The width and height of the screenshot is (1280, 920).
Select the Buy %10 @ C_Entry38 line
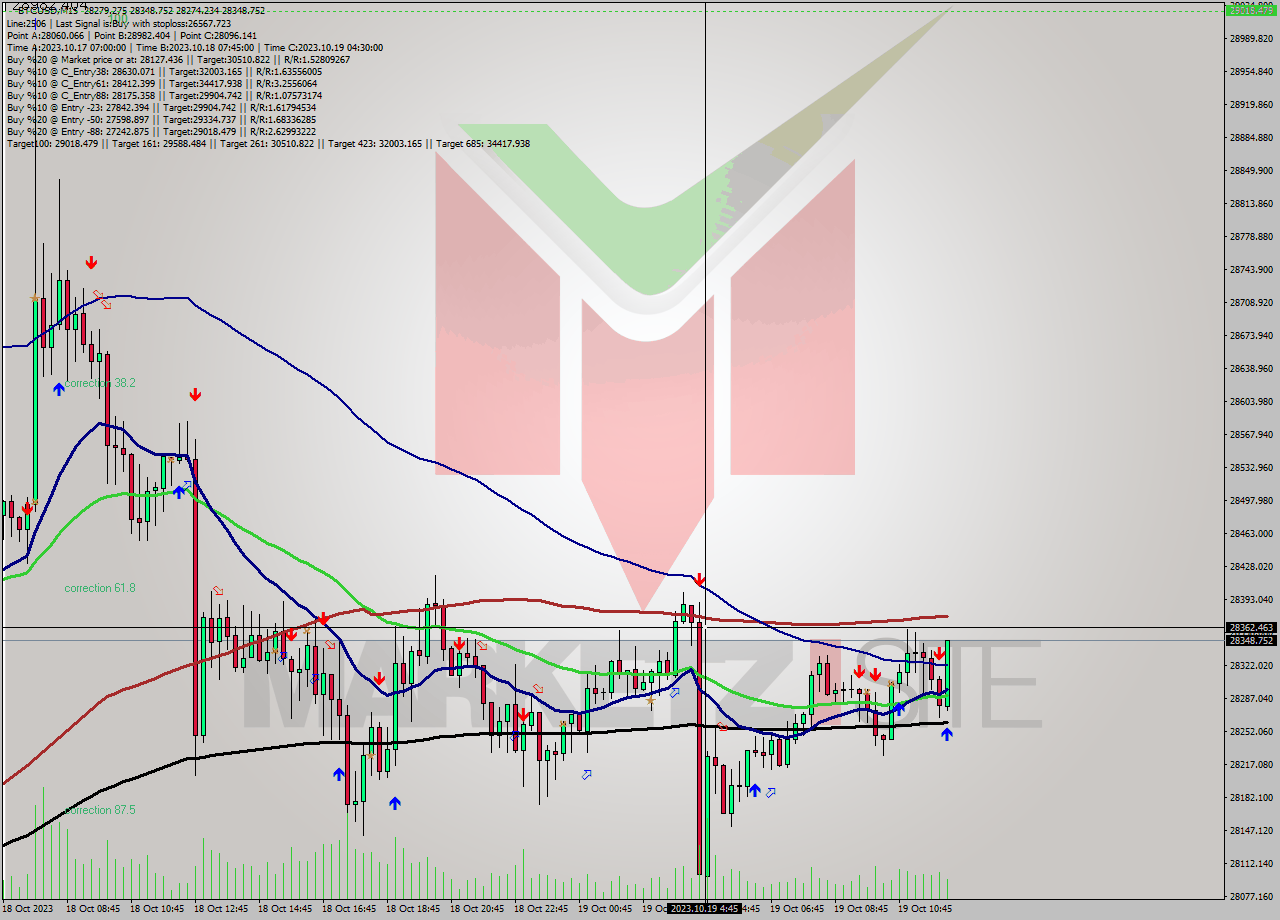165,72
